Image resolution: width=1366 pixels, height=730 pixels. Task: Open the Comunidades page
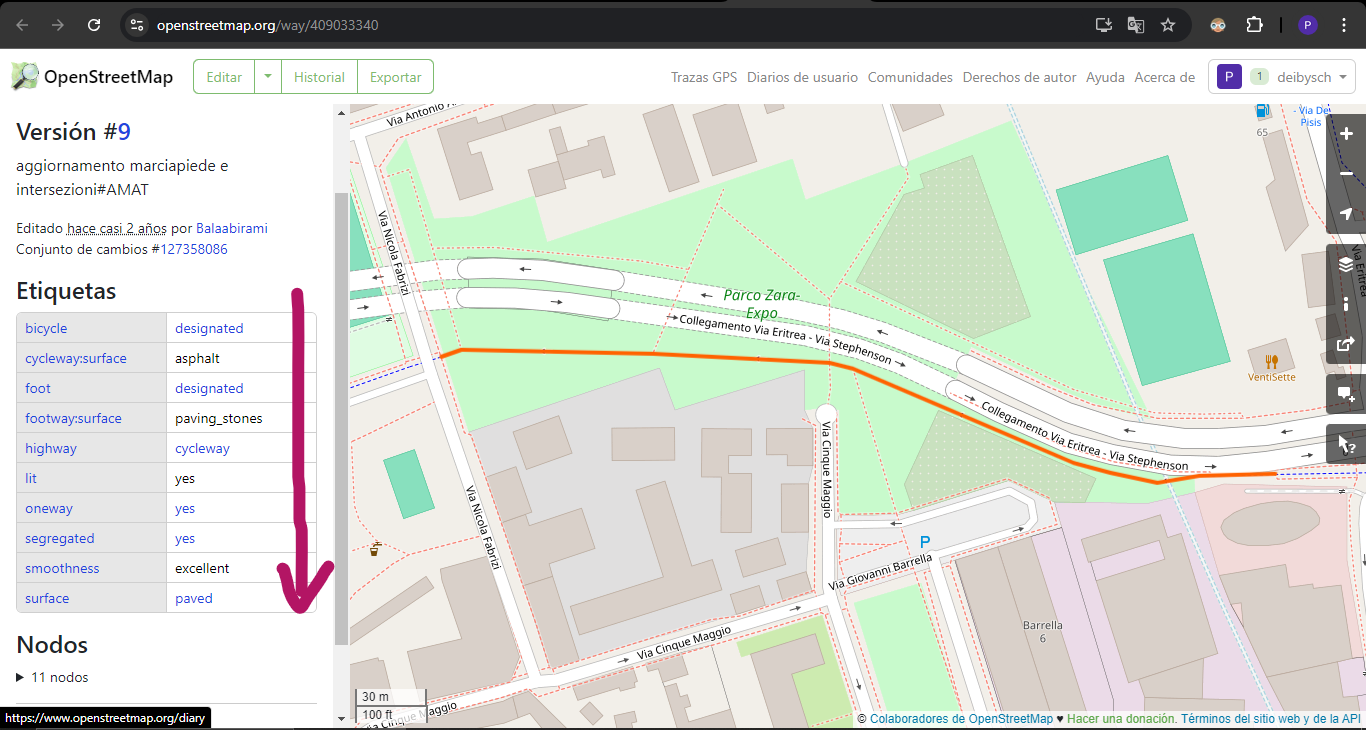tap(910, 77)
